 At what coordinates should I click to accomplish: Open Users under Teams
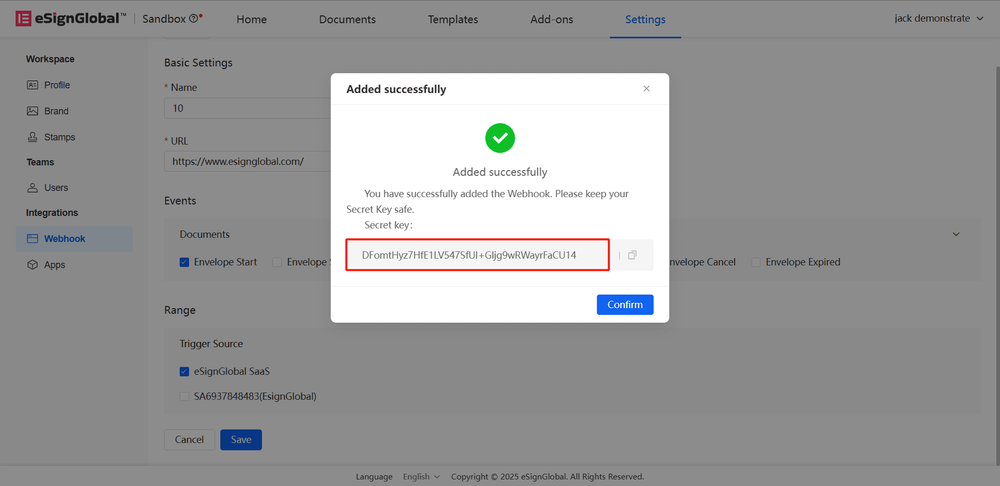(x=56, y=188)
